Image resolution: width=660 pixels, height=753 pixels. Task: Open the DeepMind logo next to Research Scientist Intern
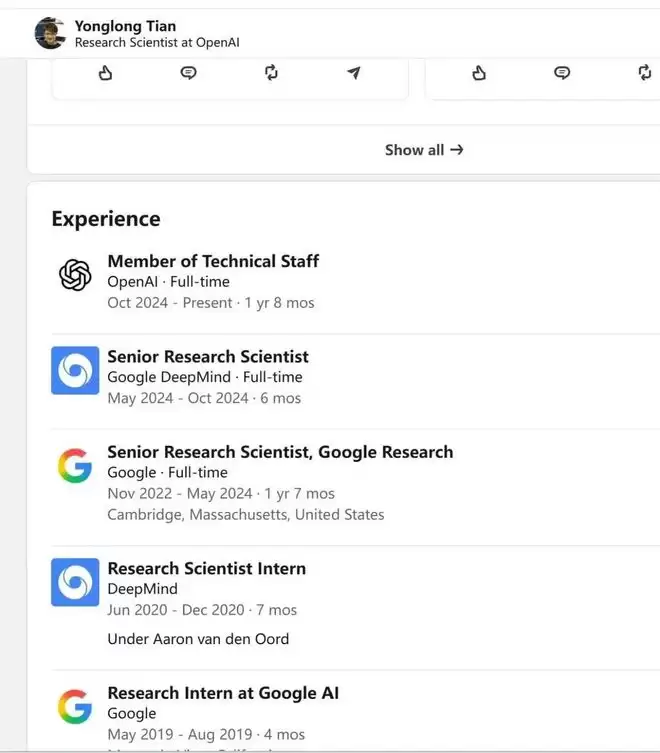tap(75, 582)
